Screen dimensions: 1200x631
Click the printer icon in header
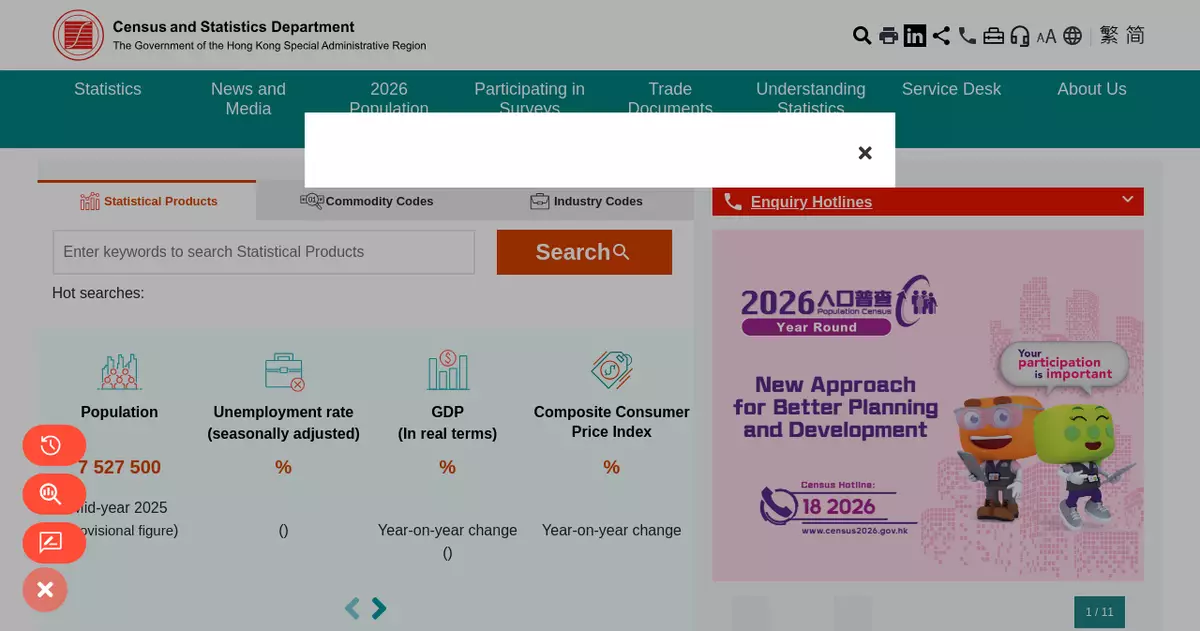[888, 36]
